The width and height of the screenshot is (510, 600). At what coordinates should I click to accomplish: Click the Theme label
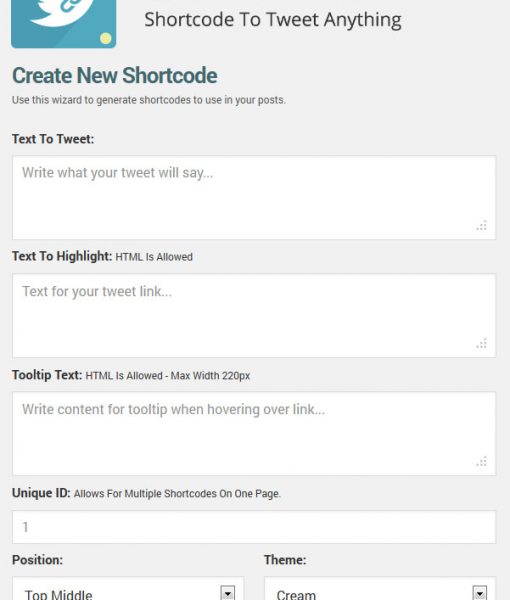(x=285, y=560)
